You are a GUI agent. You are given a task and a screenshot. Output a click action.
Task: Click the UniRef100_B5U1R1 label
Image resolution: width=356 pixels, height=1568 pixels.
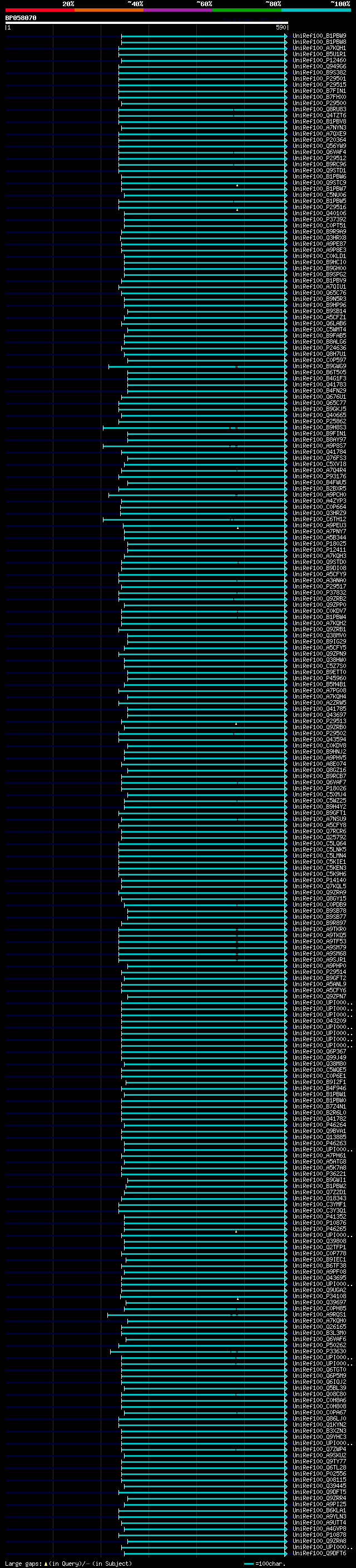(319, 54)
